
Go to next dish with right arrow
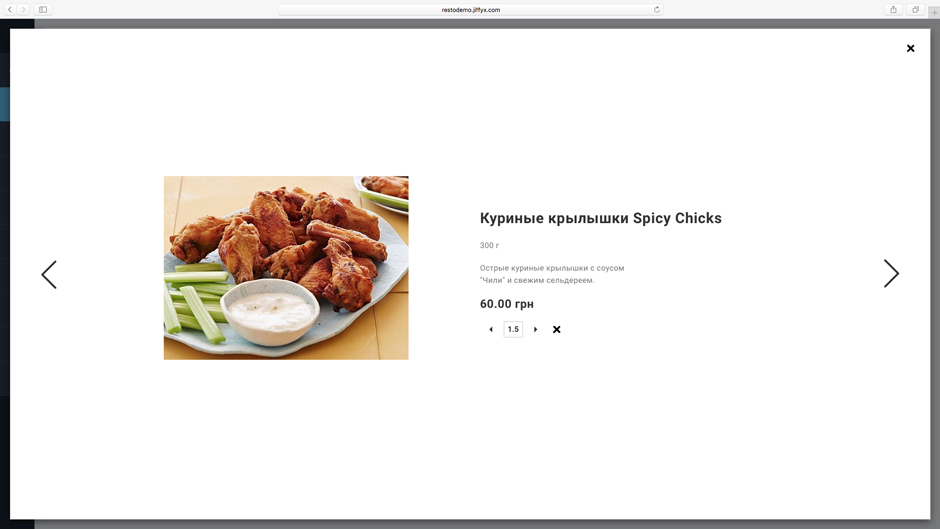click(x=891, y=274)
